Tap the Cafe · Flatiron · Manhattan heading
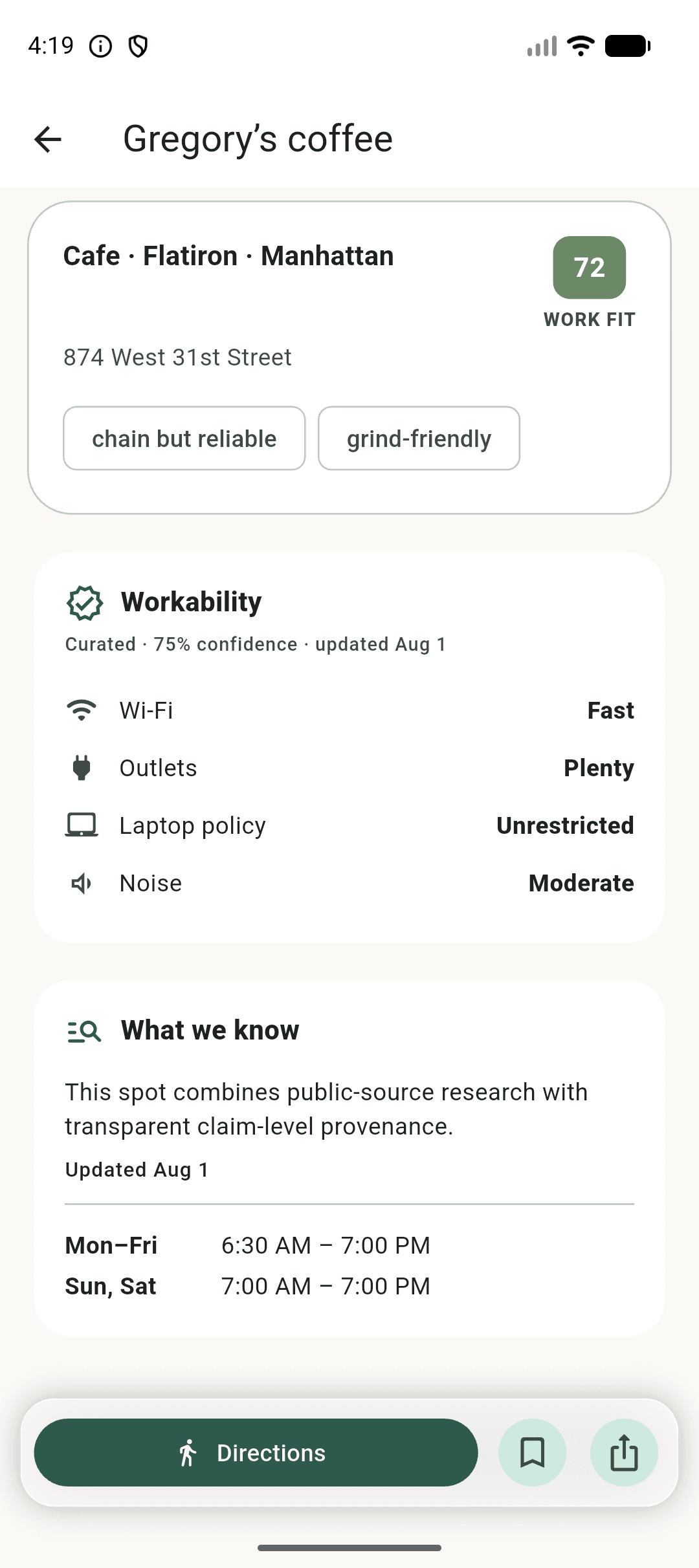Image resolution: width=699 pixels, height=1568 pixels. pos(228,256)
